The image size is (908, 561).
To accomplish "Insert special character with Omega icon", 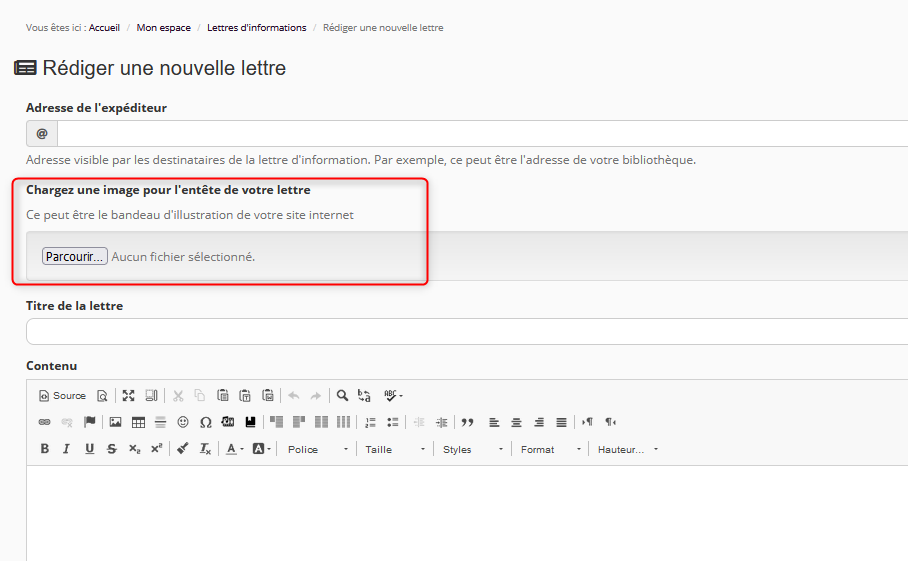I will point(205,422).
